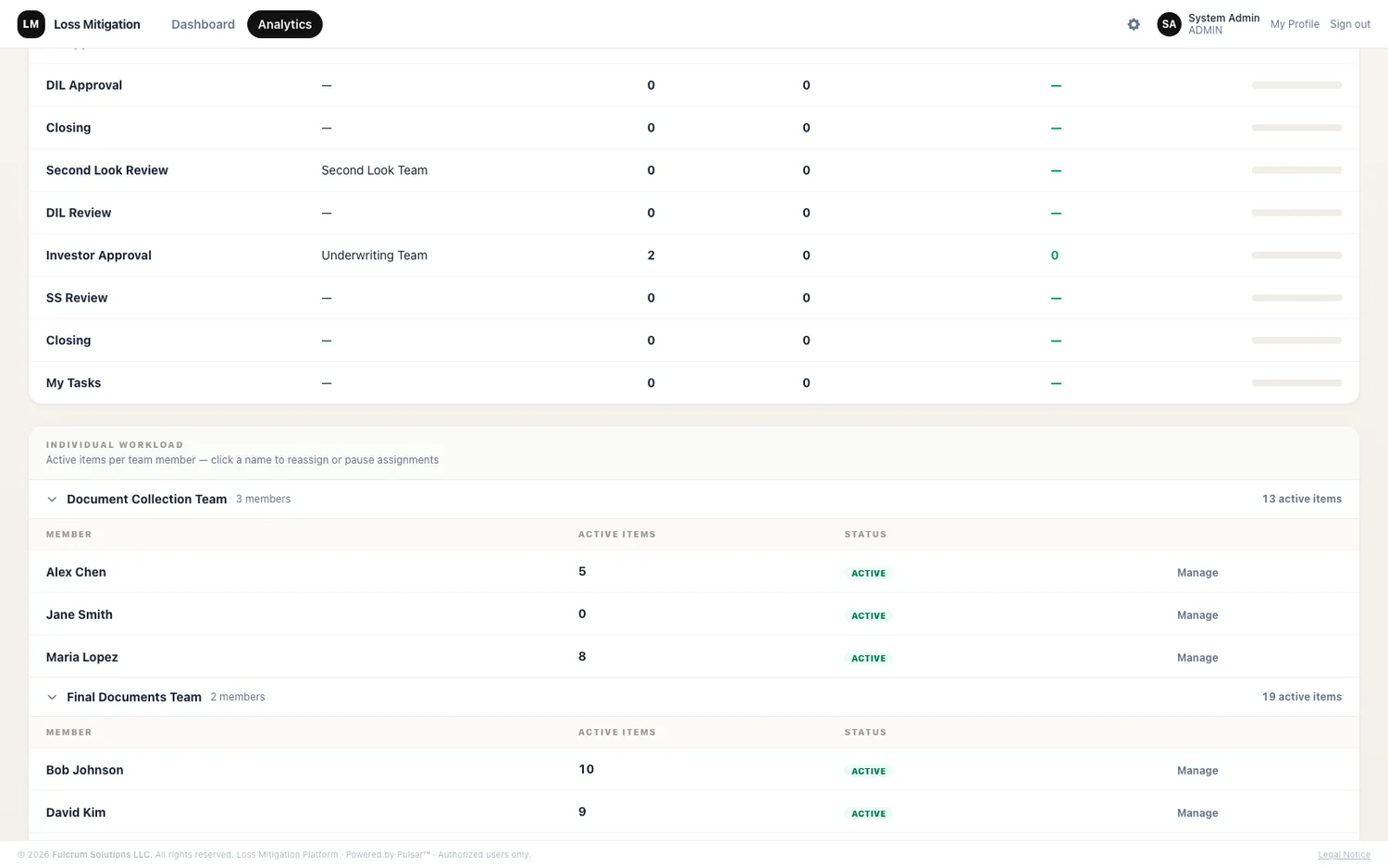The height and width of the screenshot is (868, 1388).
Task: Click the My Tasks progress bar
Action: pyautogui.click(x=1296, y=383)
